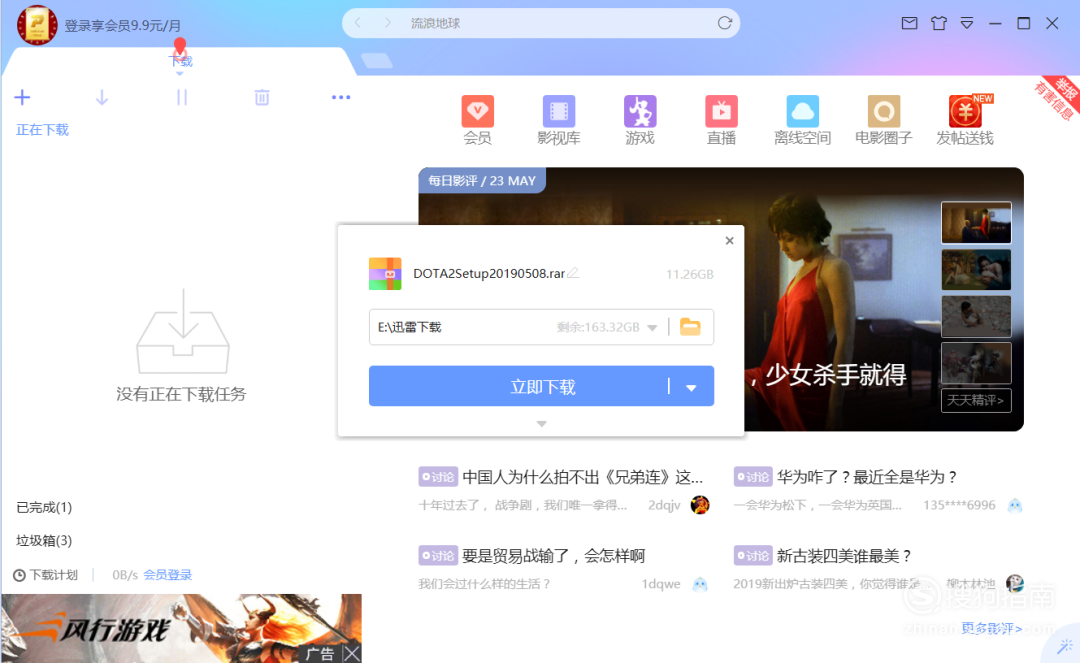Click the 举报有害信息 corner ribbon

click(1057, 96)
